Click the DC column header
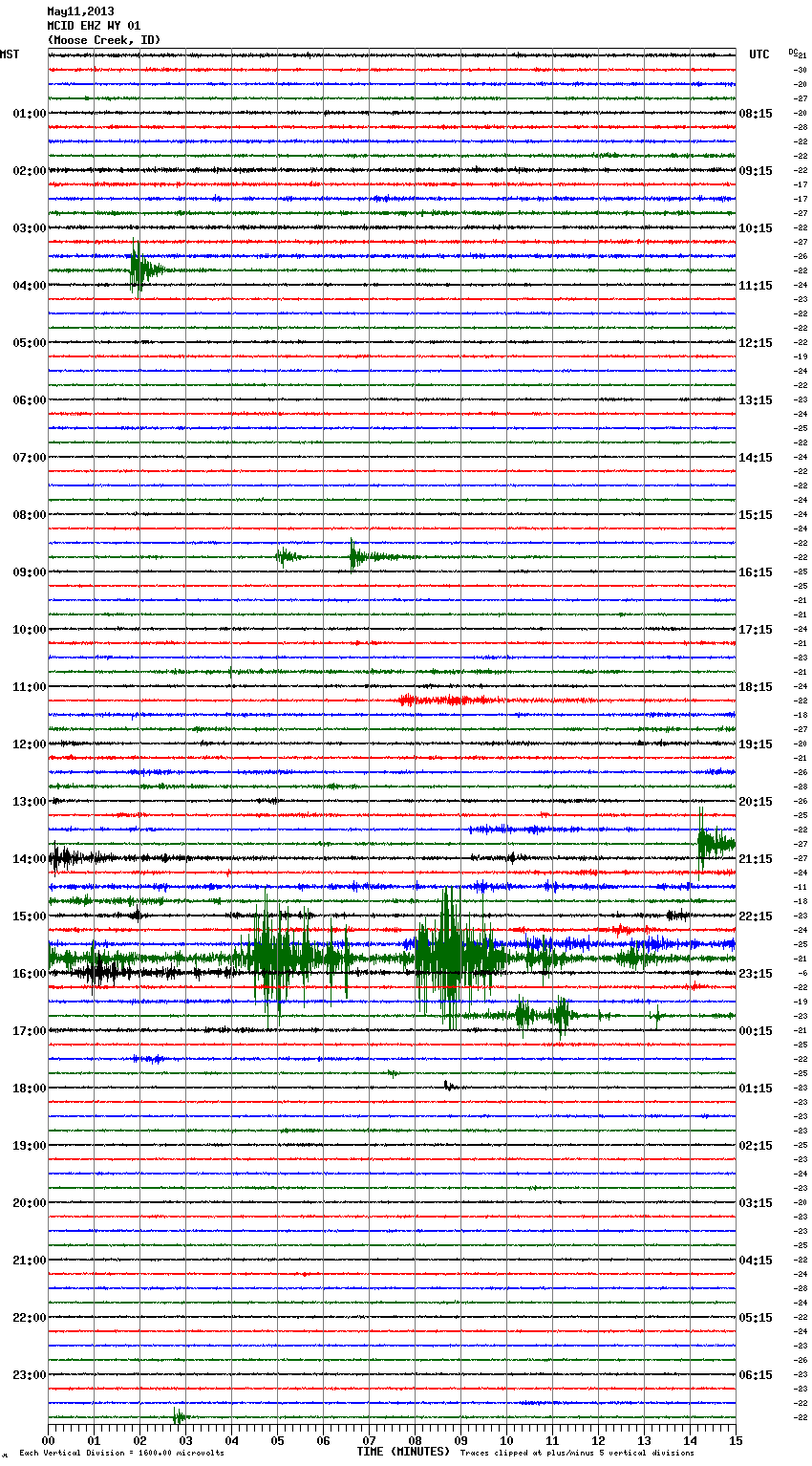This screenshot has height=1466, width=812. (793, 52)
